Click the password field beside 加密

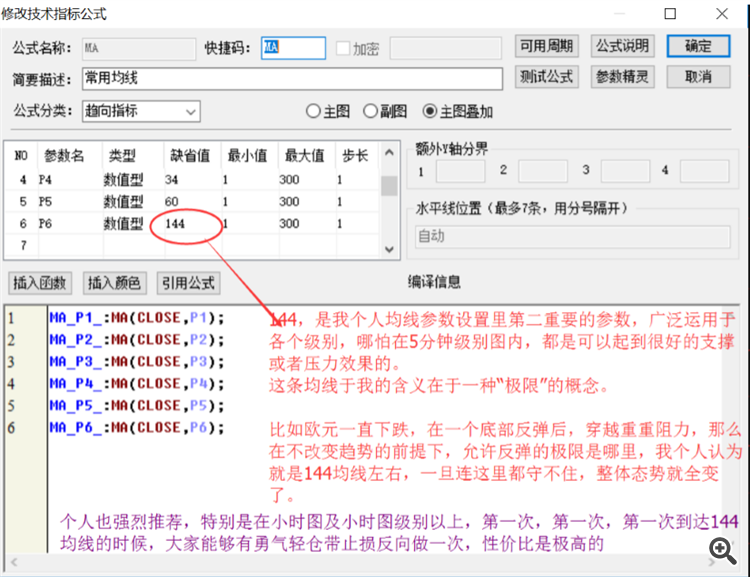pos(445,48)
